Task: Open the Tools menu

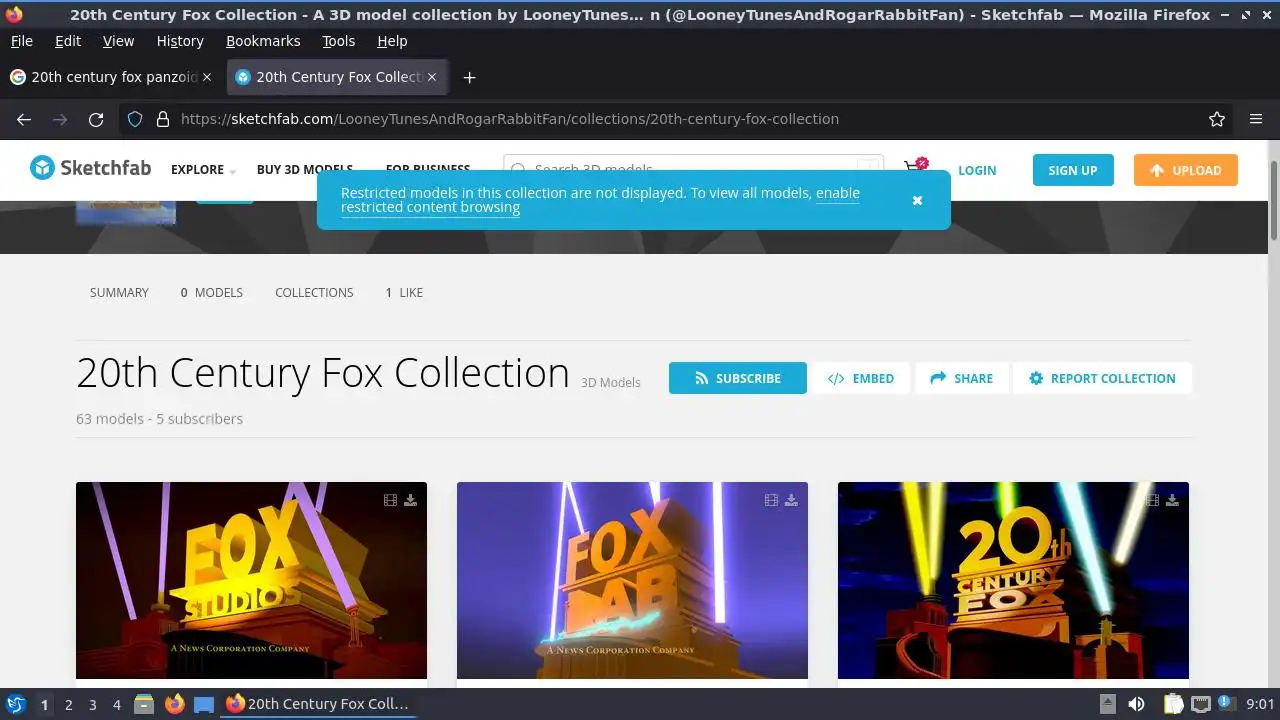Action: coord(338,41)
